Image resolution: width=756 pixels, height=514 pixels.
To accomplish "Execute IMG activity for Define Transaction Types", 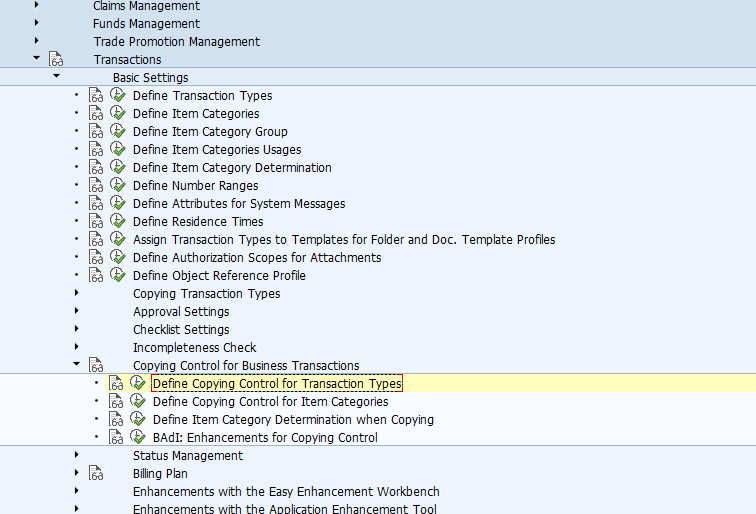I will tap(118, 95).
